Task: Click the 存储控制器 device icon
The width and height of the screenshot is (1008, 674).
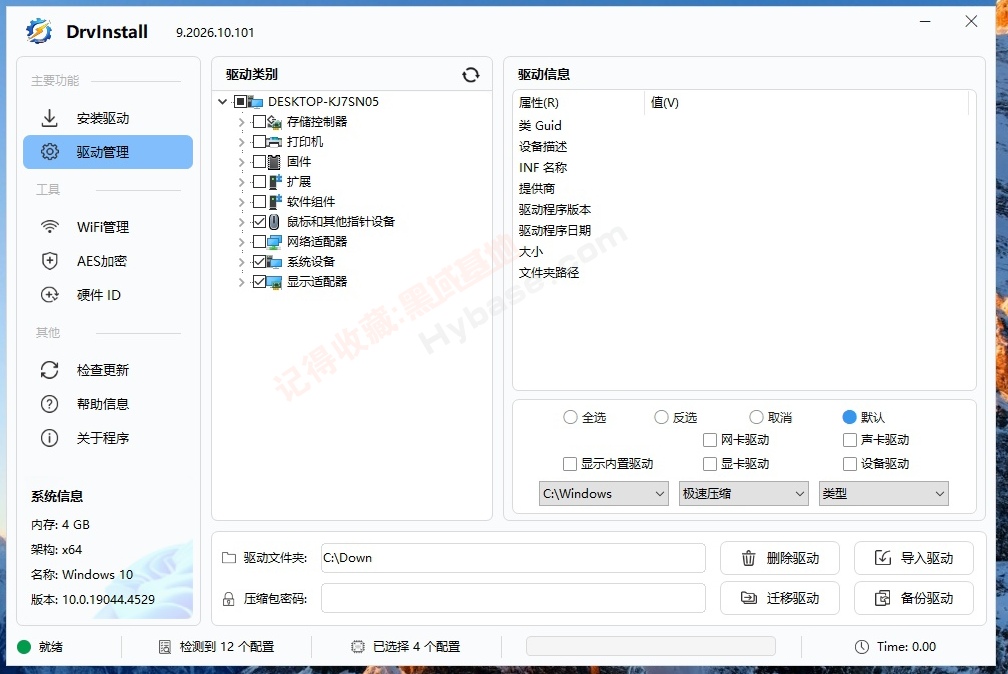Action: pos(274,122)
